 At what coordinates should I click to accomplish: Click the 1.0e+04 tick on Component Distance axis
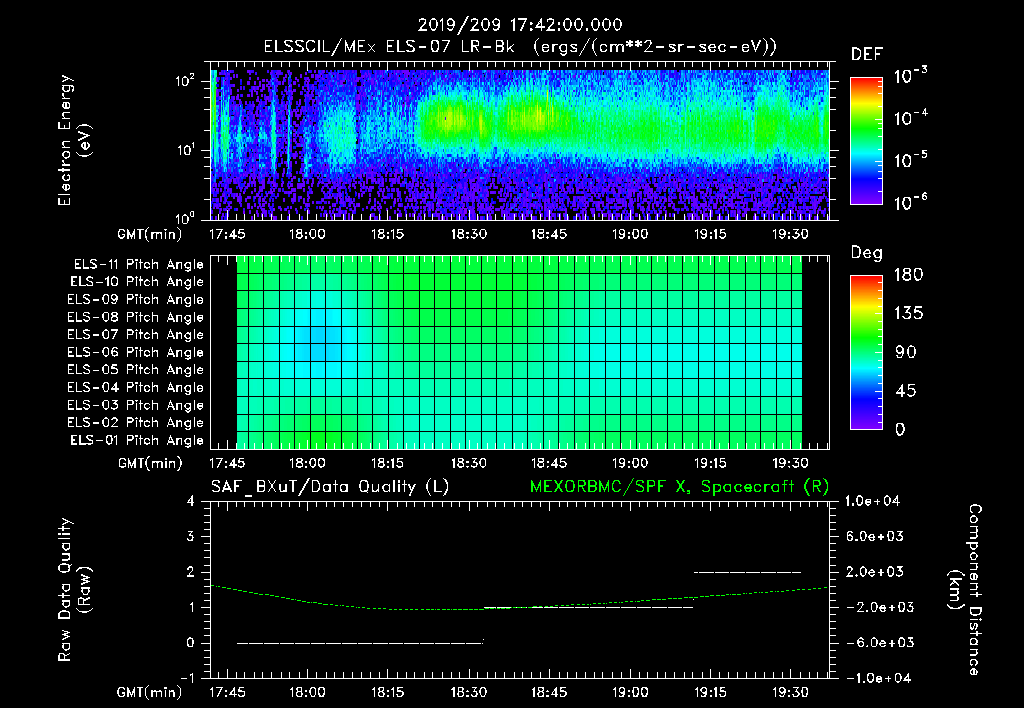(x=872, y=501)
